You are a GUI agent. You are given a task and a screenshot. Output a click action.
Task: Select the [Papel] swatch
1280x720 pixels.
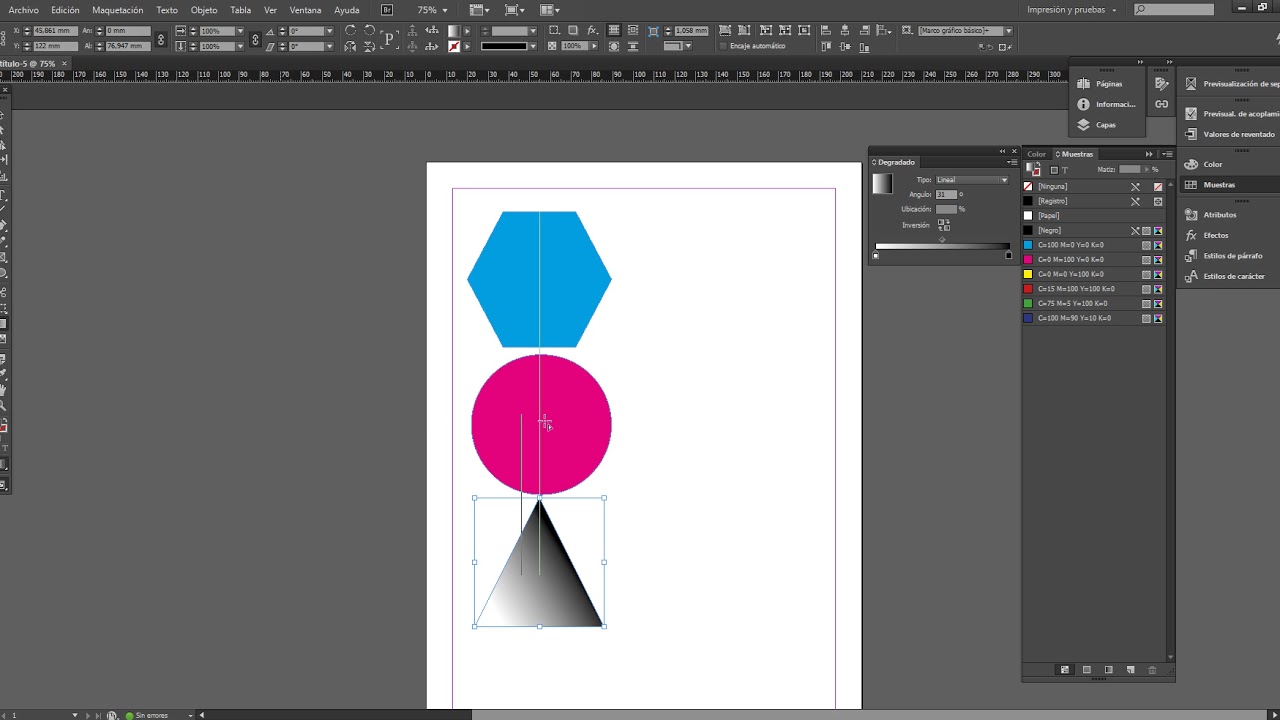1094,216
